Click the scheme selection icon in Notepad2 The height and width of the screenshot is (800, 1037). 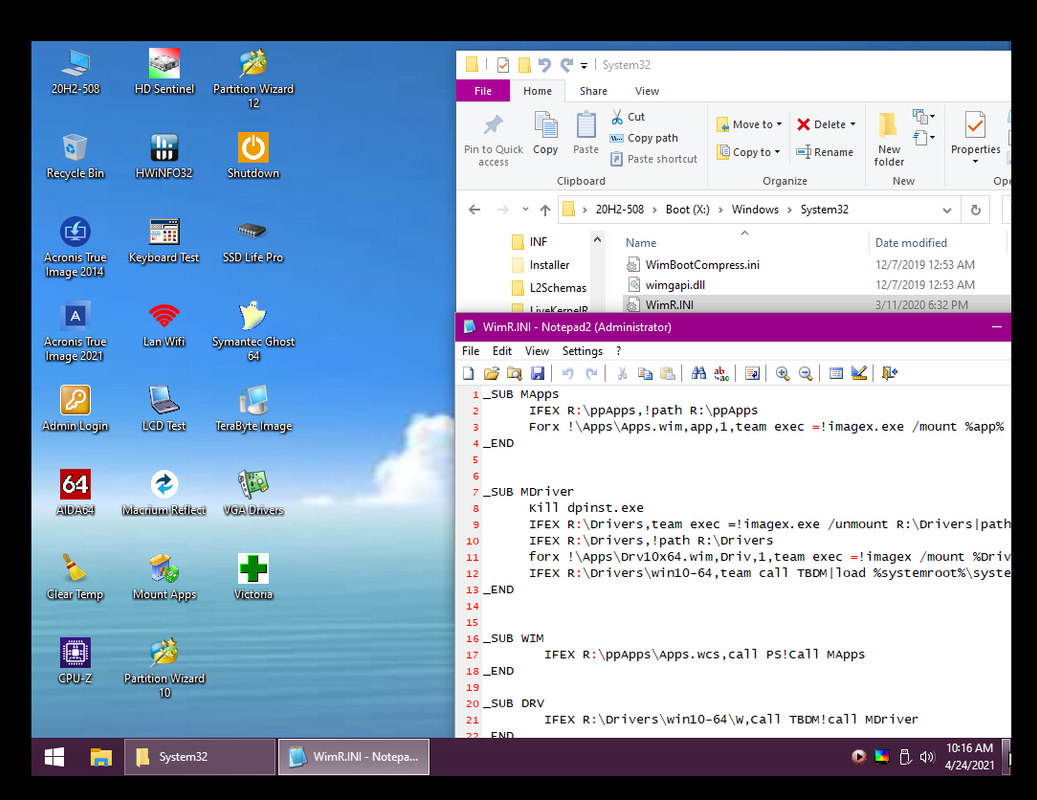pyautogui.click(x=836, y=374)
